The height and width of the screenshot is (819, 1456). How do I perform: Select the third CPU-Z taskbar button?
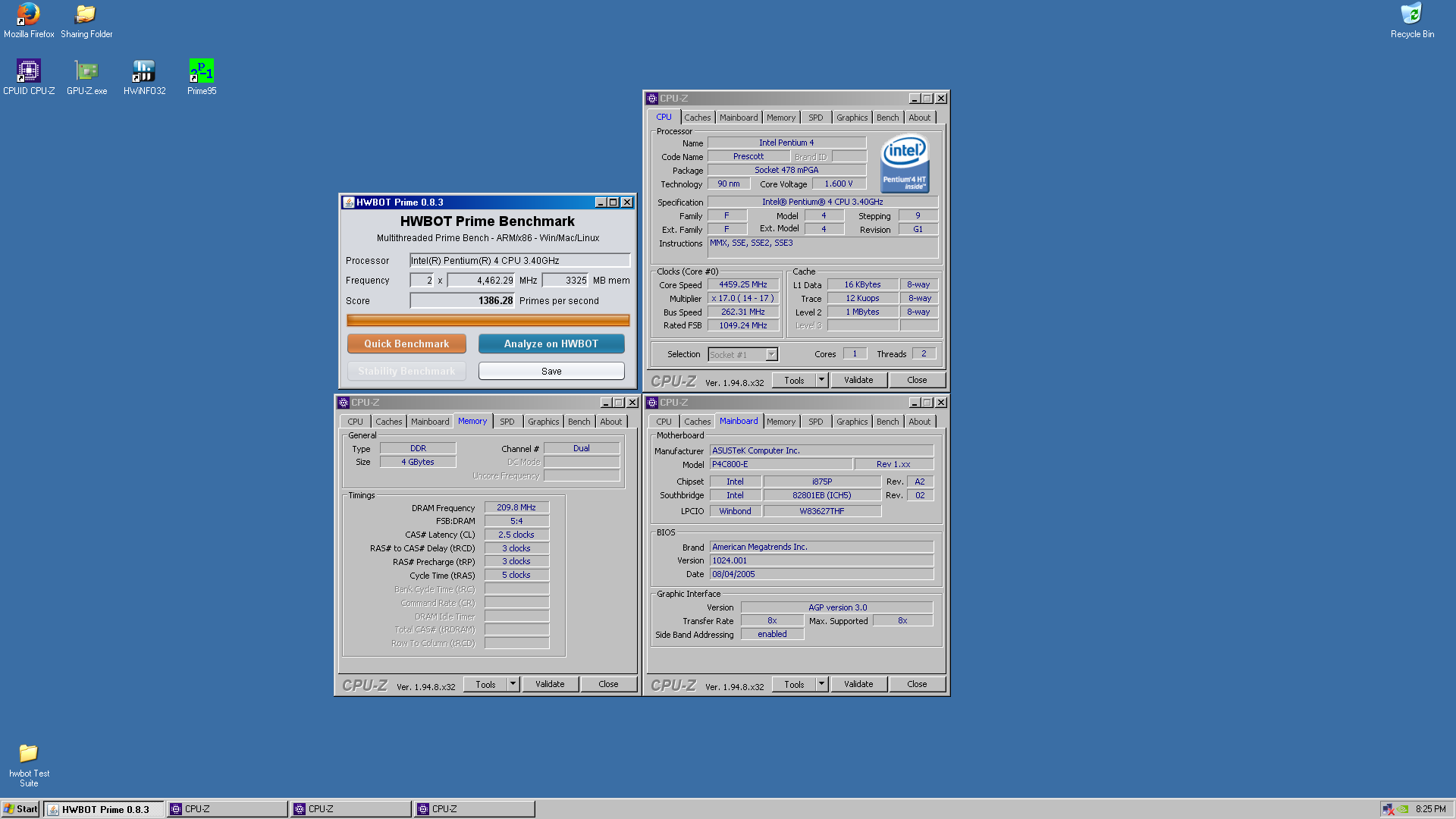tap(475, 809)
